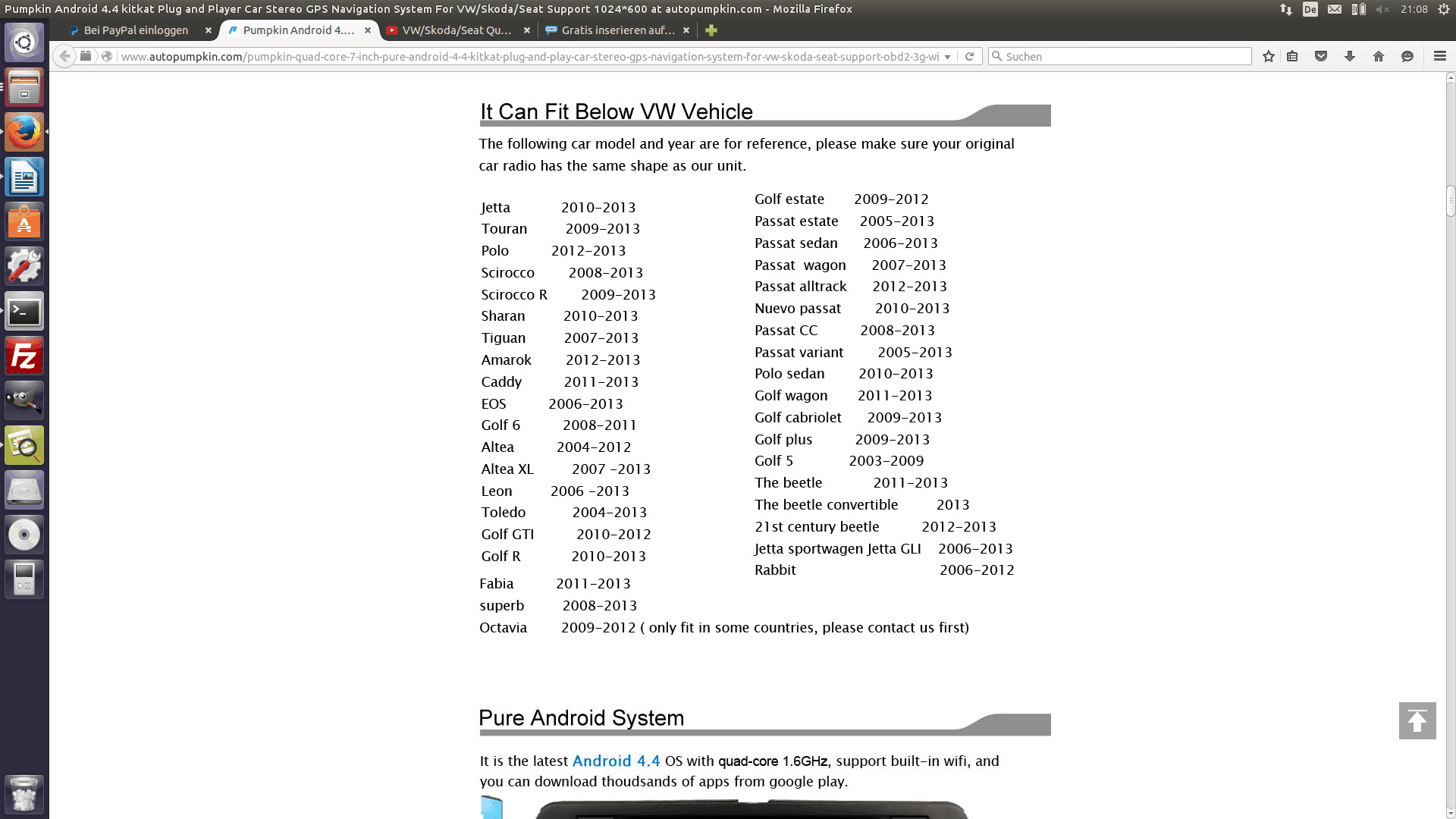Open the Terminal from the launcher
Screen dimensions: 1456x819
click(24, 311)
